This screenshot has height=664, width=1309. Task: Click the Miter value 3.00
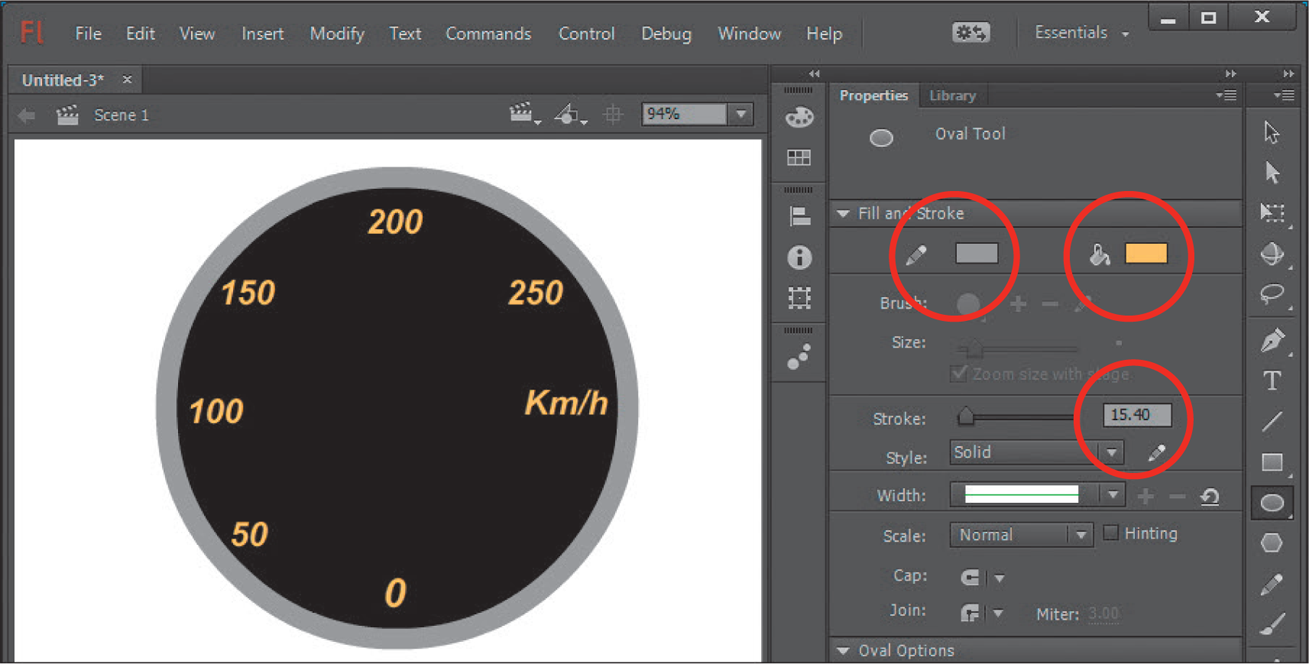point(1103,613)
